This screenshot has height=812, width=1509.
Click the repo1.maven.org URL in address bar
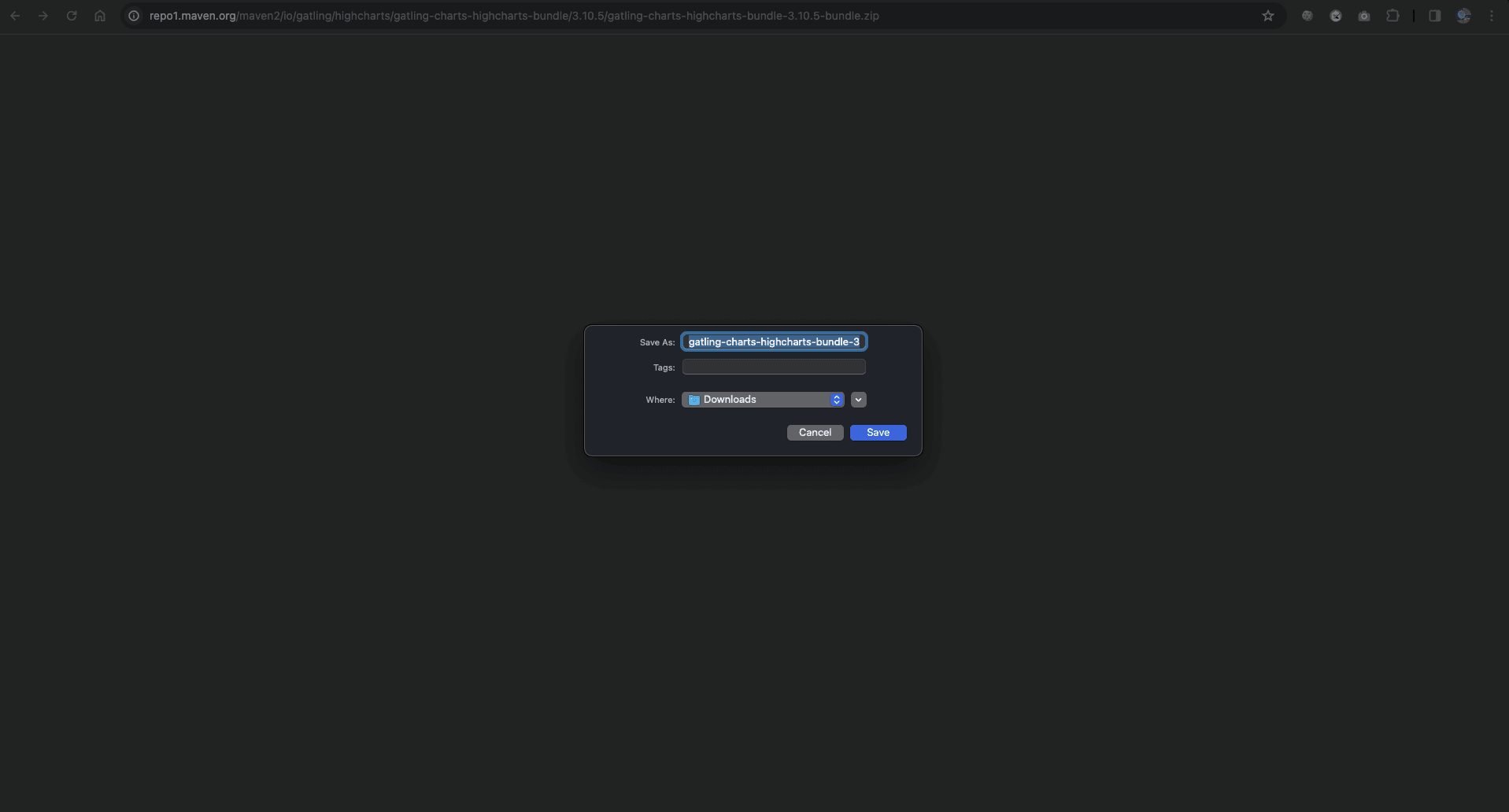514,16
